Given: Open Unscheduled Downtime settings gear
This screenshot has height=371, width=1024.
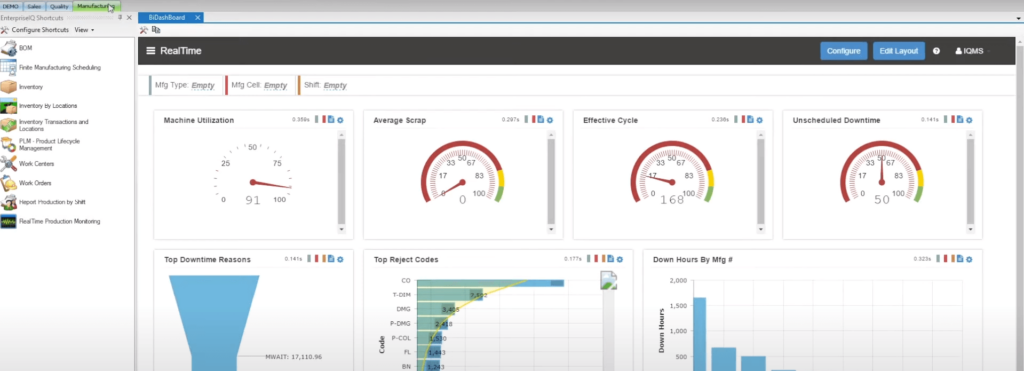Looking at the screenshot, I should click(x=968, y=120).
